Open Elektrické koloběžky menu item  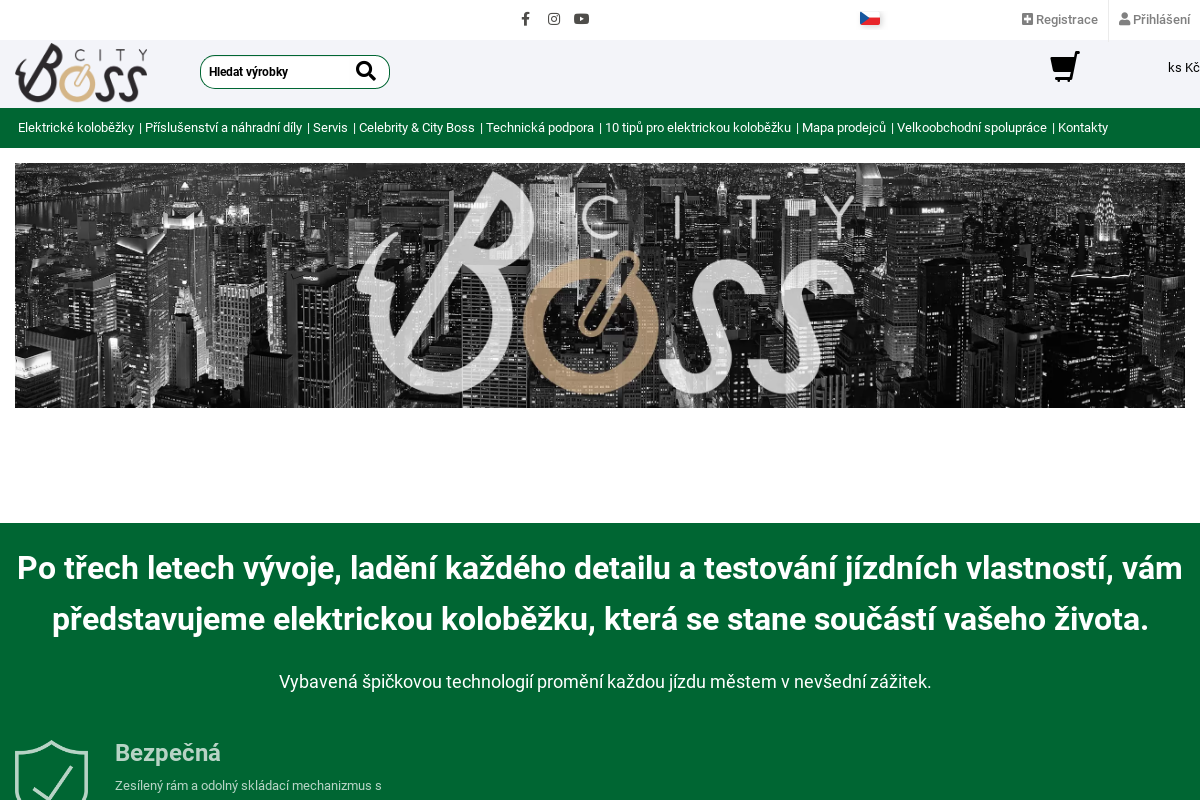pos(76,128)
